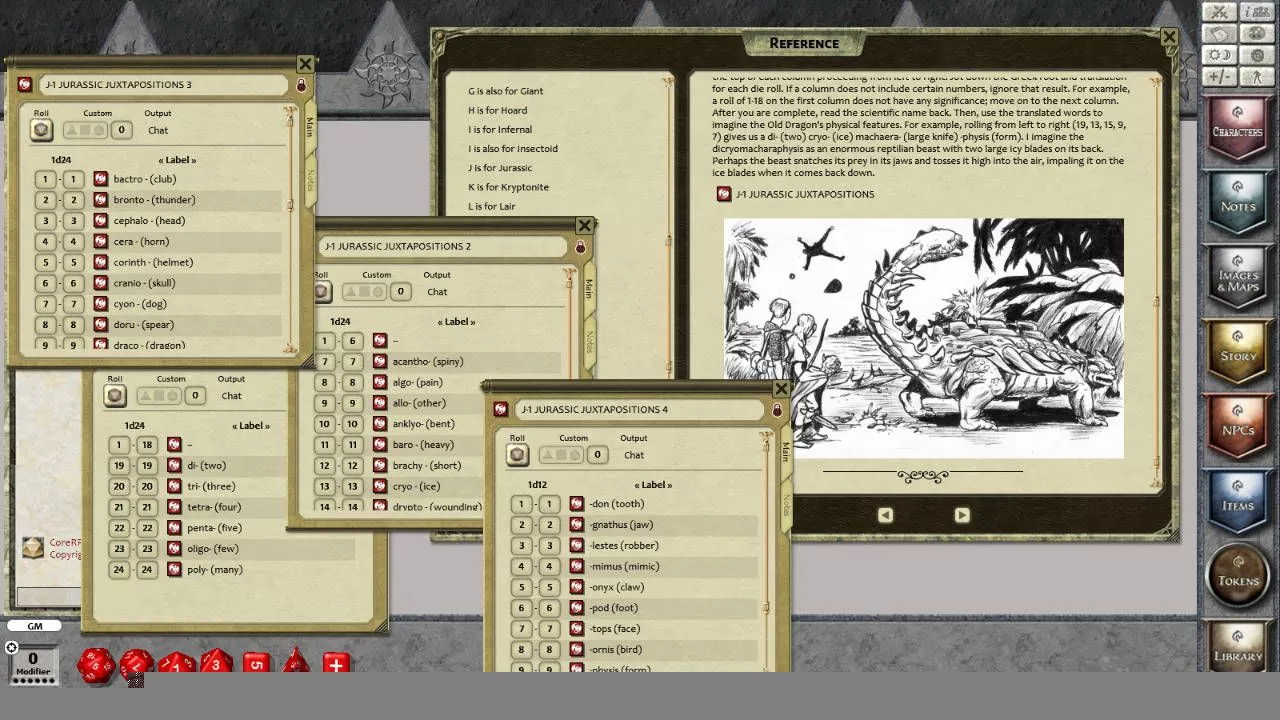Toggle the lock on Jurassic Juxtapositions 2

(580, 247)
